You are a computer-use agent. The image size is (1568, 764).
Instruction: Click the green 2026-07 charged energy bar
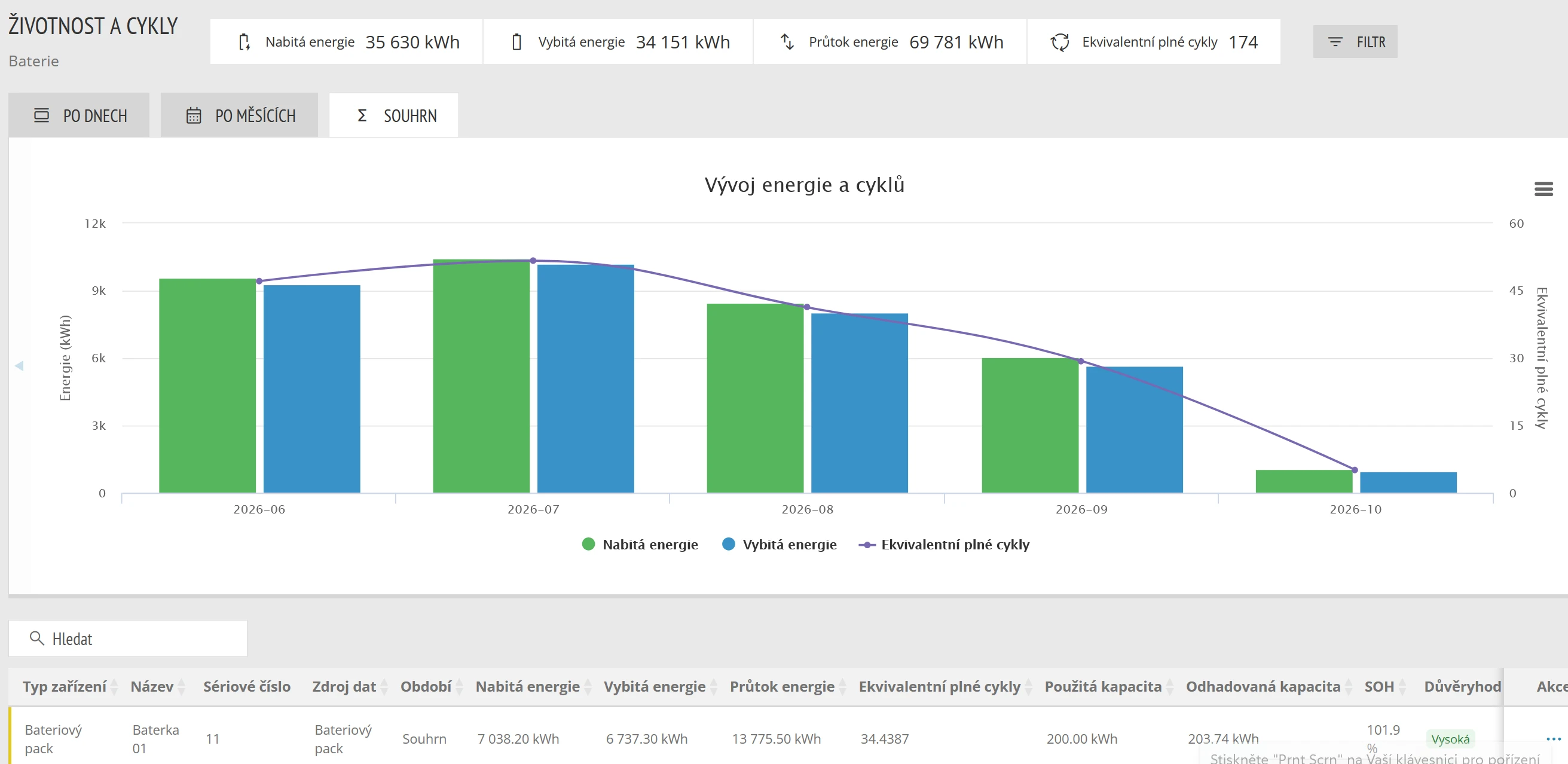pyautogui.click(x=481, y=376)
